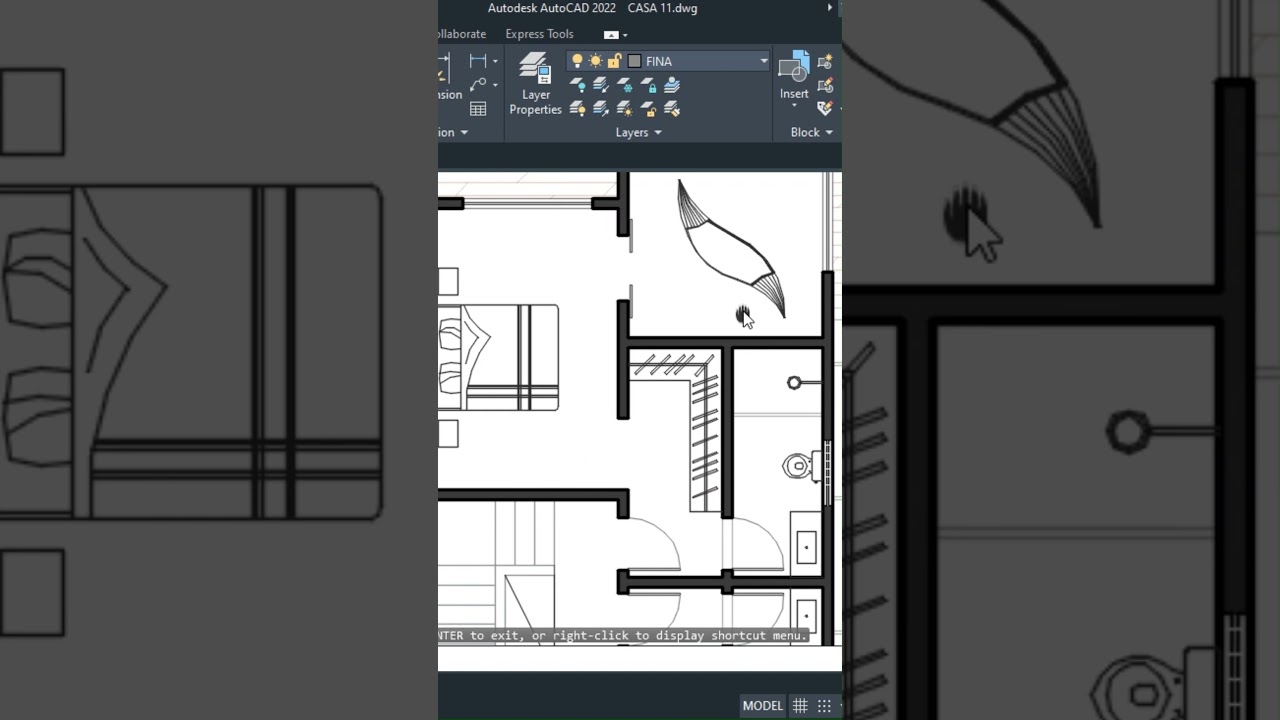The height and width of the screenshot is (720, 1280).
Task: Click the Unisolate layer icon
Action: point(601,109)
